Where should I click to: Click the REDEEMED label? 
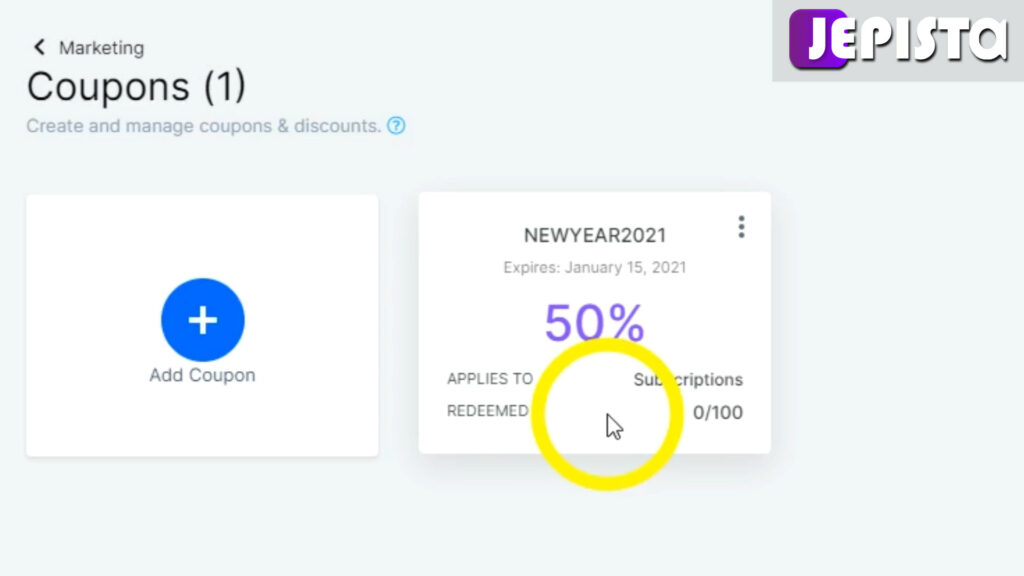pos(488,411)
